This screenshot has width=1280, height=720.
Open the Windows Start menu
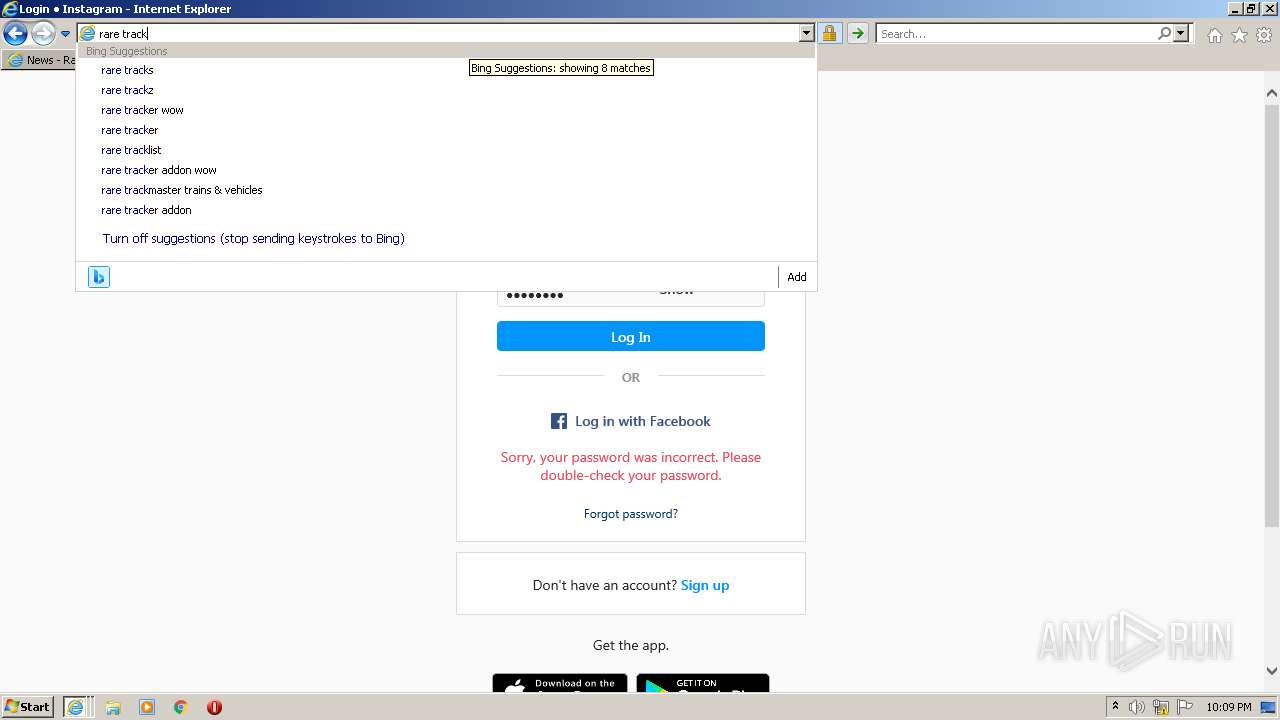click(x=28, y=707)
